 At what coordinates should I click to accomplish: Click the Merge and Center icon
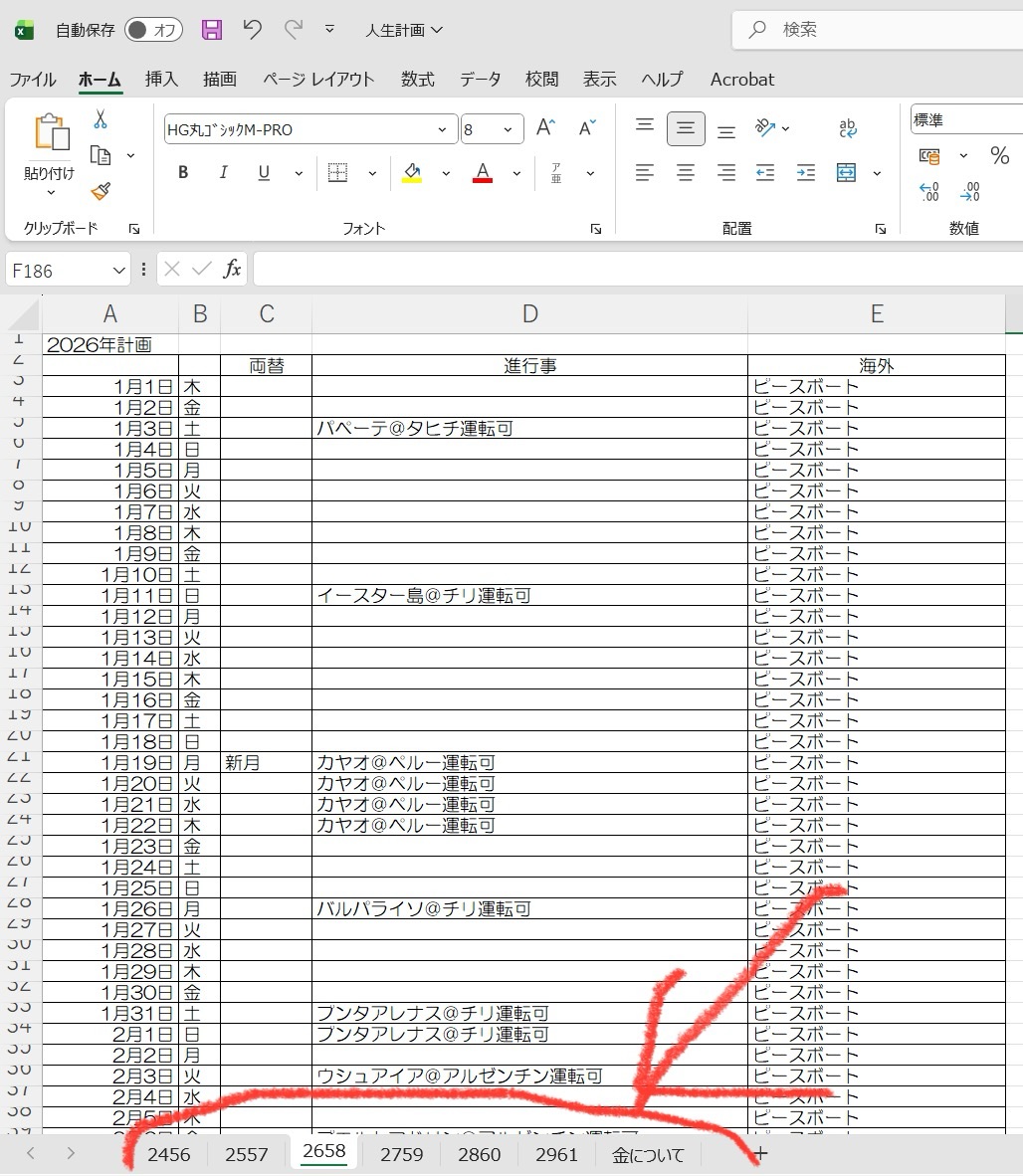(x=846, y=173)
